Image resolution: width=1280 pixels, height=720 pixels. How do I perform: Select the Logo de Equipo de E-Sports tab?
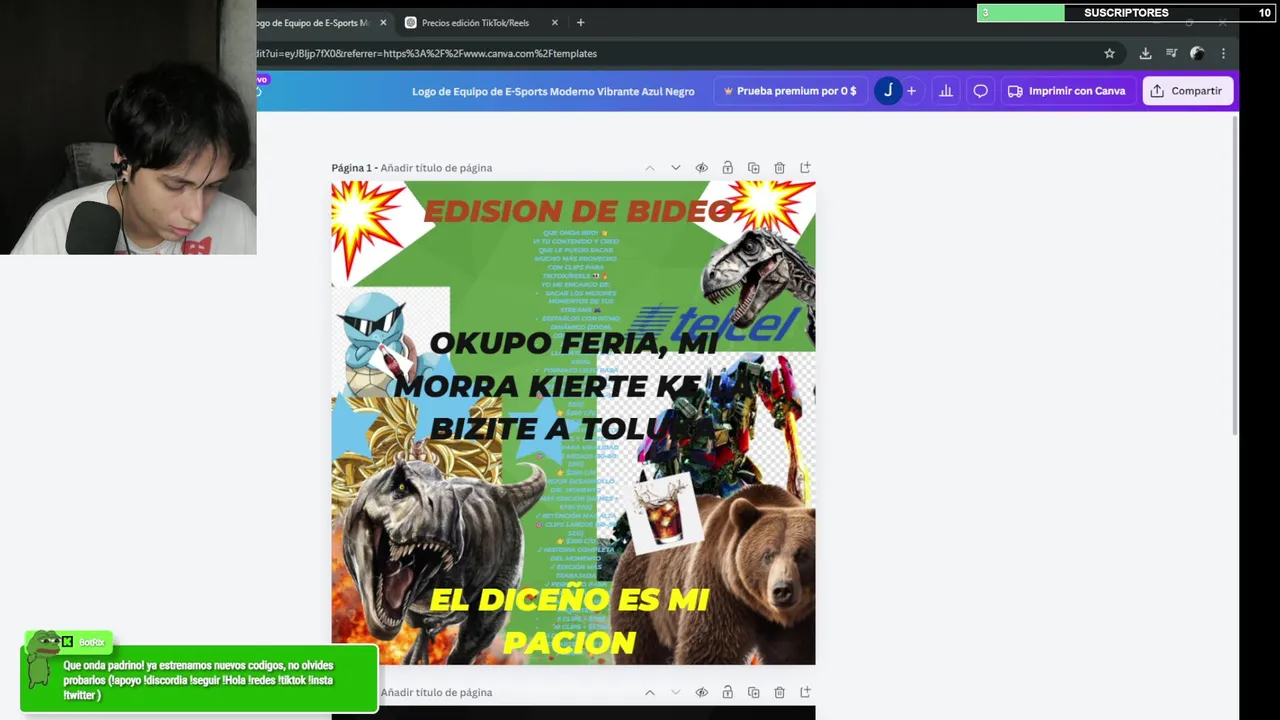point(312,23)
